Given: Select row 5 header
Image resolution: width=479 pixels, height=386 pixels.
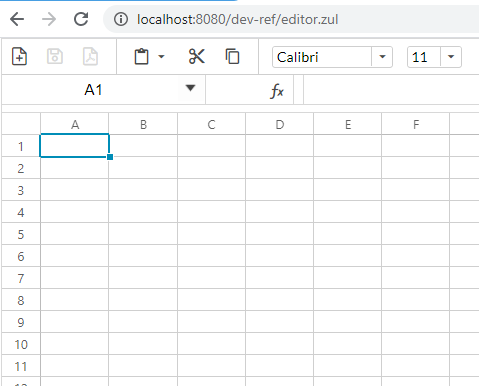Looking at the screenshot, I should click(21, 234).
